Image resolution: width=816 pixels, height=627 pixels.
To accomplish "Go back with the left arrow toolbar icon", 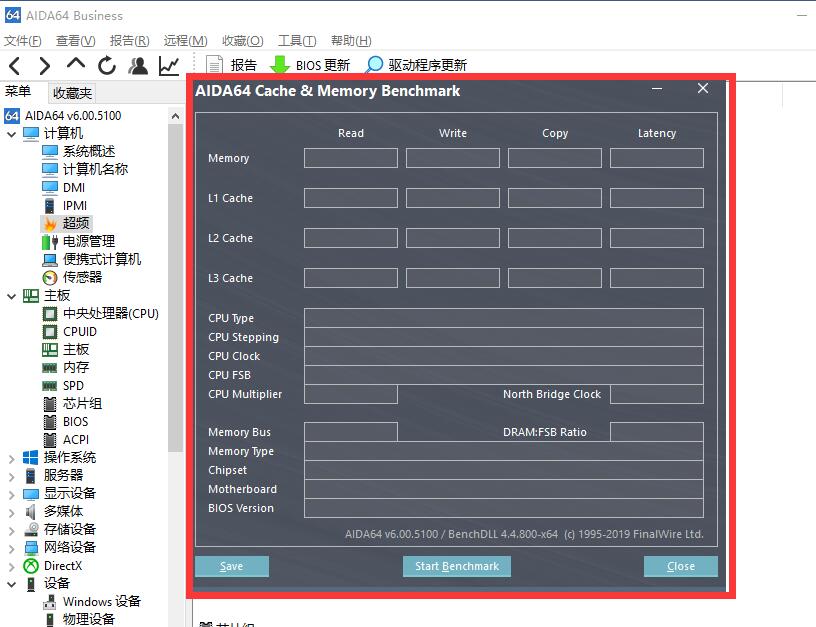I will coord(15,66).
